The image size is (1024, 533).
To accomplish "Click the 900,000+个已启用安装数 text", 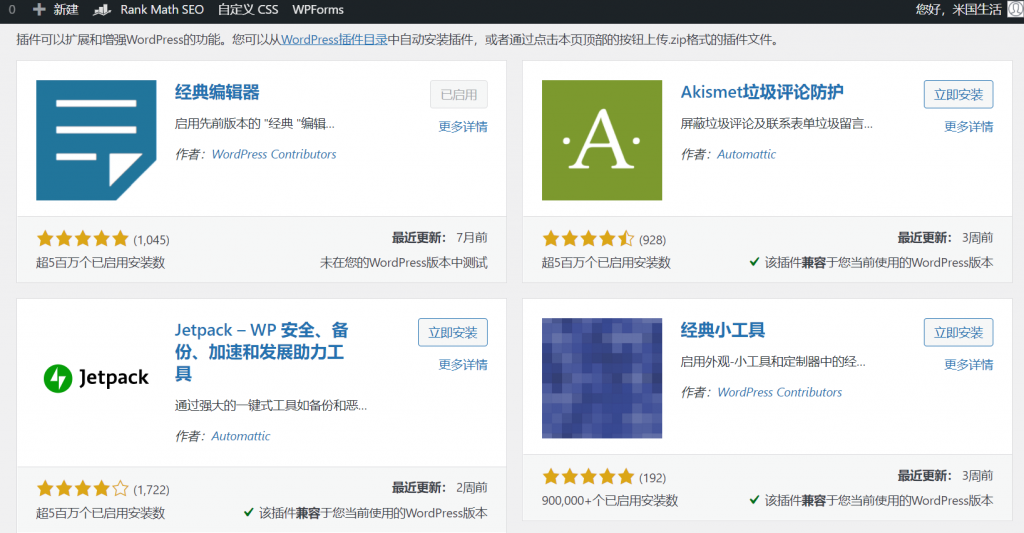I will tap(610, 501).
